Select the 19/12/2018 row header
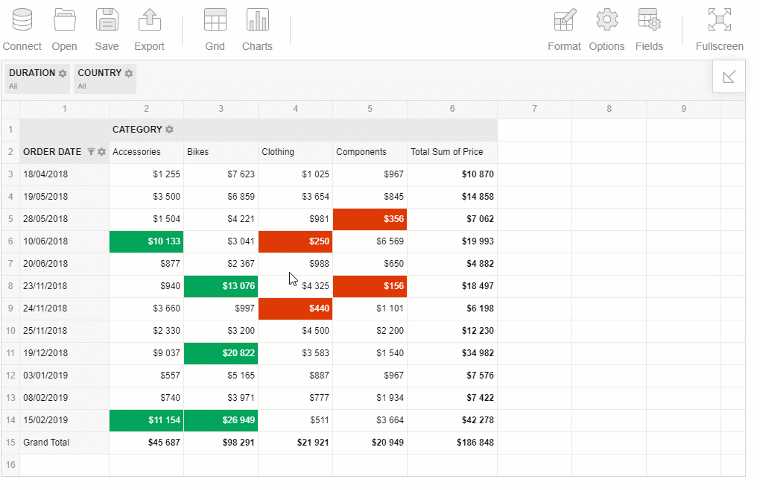The height and width of the screenshot is (490, 760). point(64,353)
